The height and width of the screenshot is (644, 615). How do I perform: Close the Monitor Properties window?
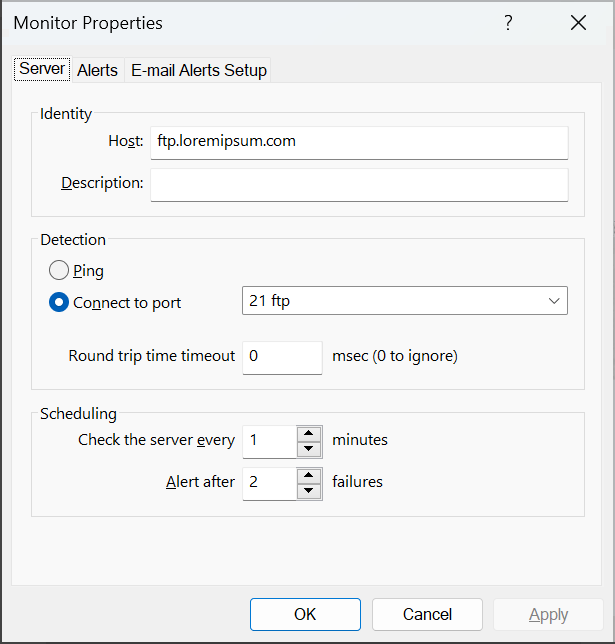578,23
